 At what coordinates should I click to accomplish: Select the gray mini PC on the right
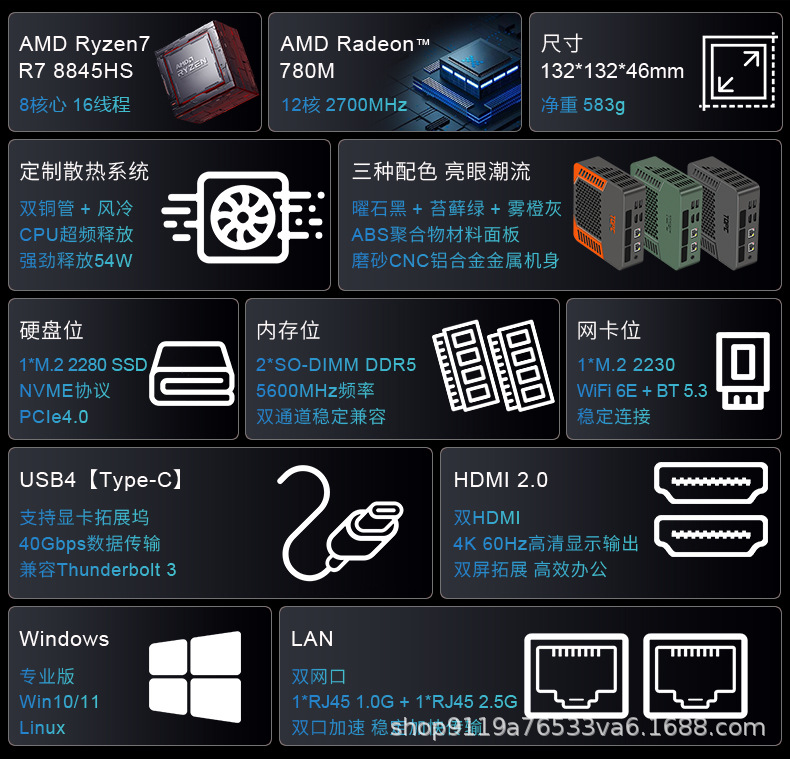[x=723, y=212]
